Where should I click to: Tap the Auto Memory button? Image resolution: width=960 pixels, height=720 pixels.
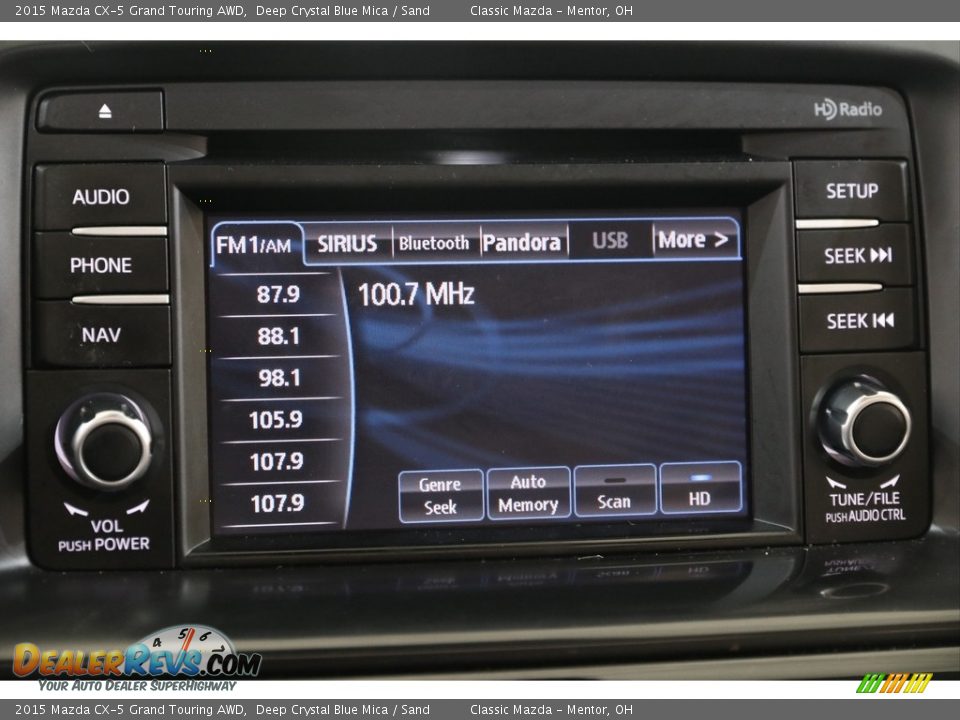[528, 493]
